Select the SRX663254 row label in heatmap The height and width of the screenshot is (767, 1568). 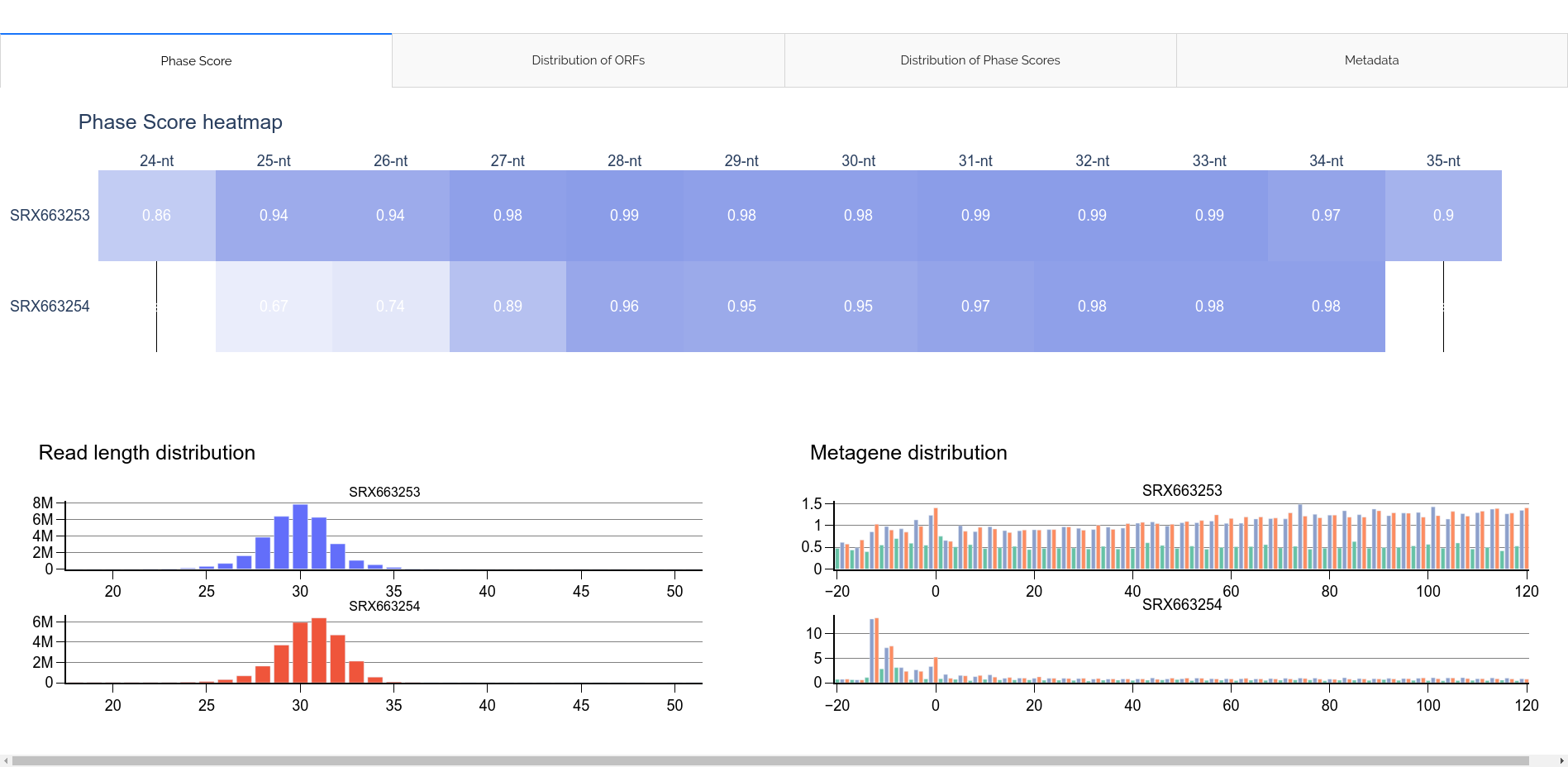50,306
